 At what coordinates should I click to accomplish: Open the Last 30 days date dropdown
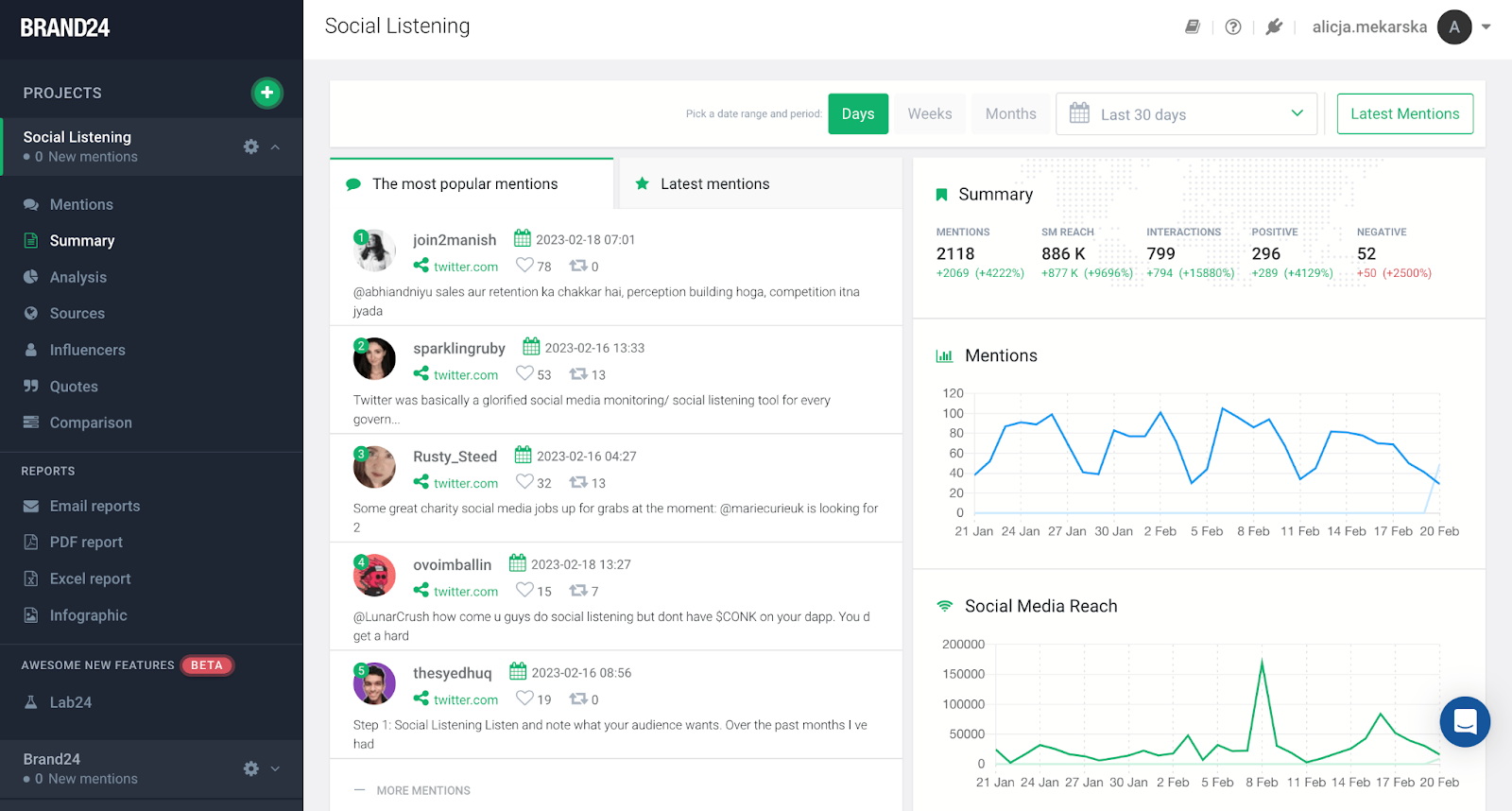click(x=1186, y=114)
